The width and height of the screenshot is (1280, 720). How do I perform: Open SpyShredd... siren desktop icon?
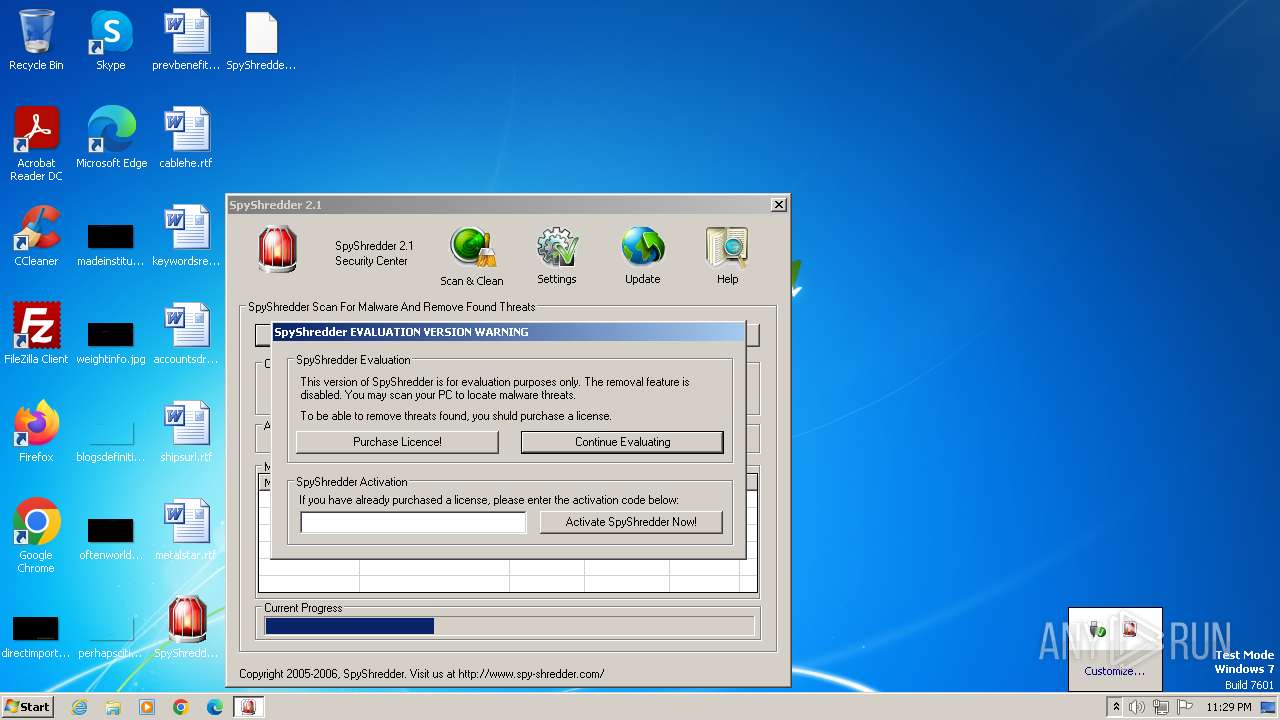pyautogui.click(x=186, y=628)
